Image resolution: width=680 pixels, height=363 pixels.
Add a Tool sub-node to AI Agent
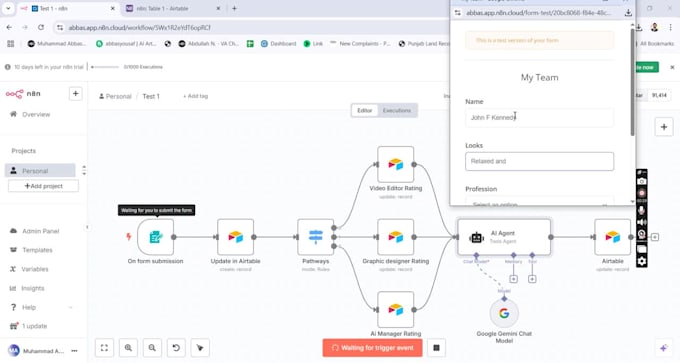532,279
